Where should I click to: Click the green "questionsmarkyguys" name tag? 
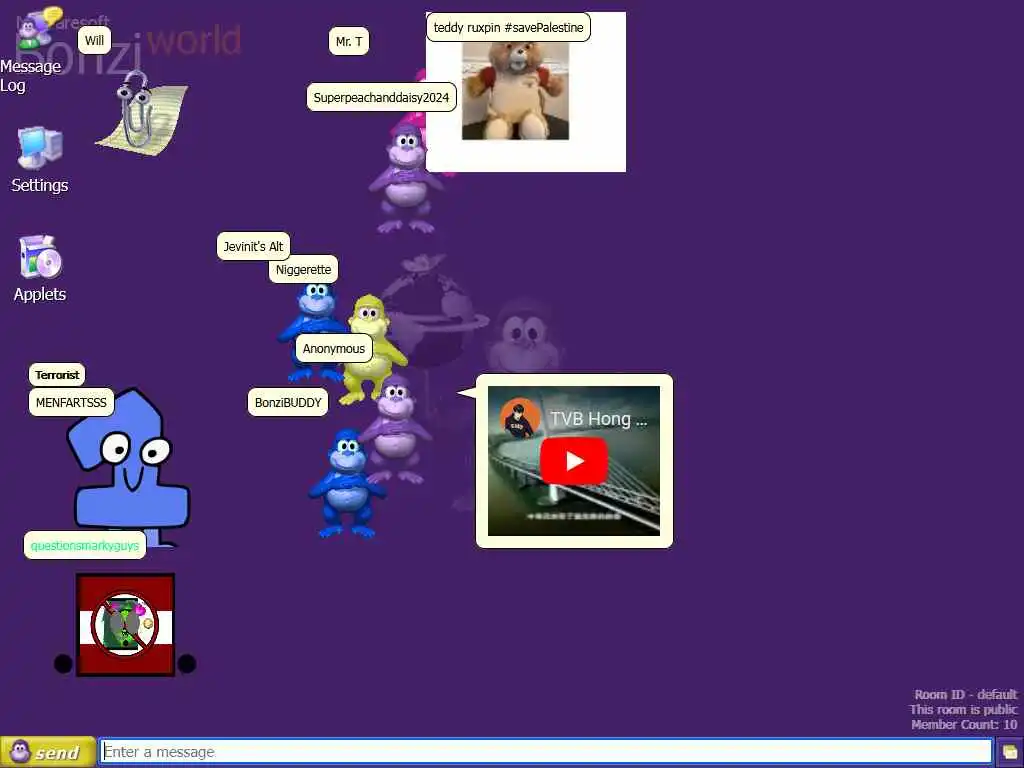pos(85,545)
